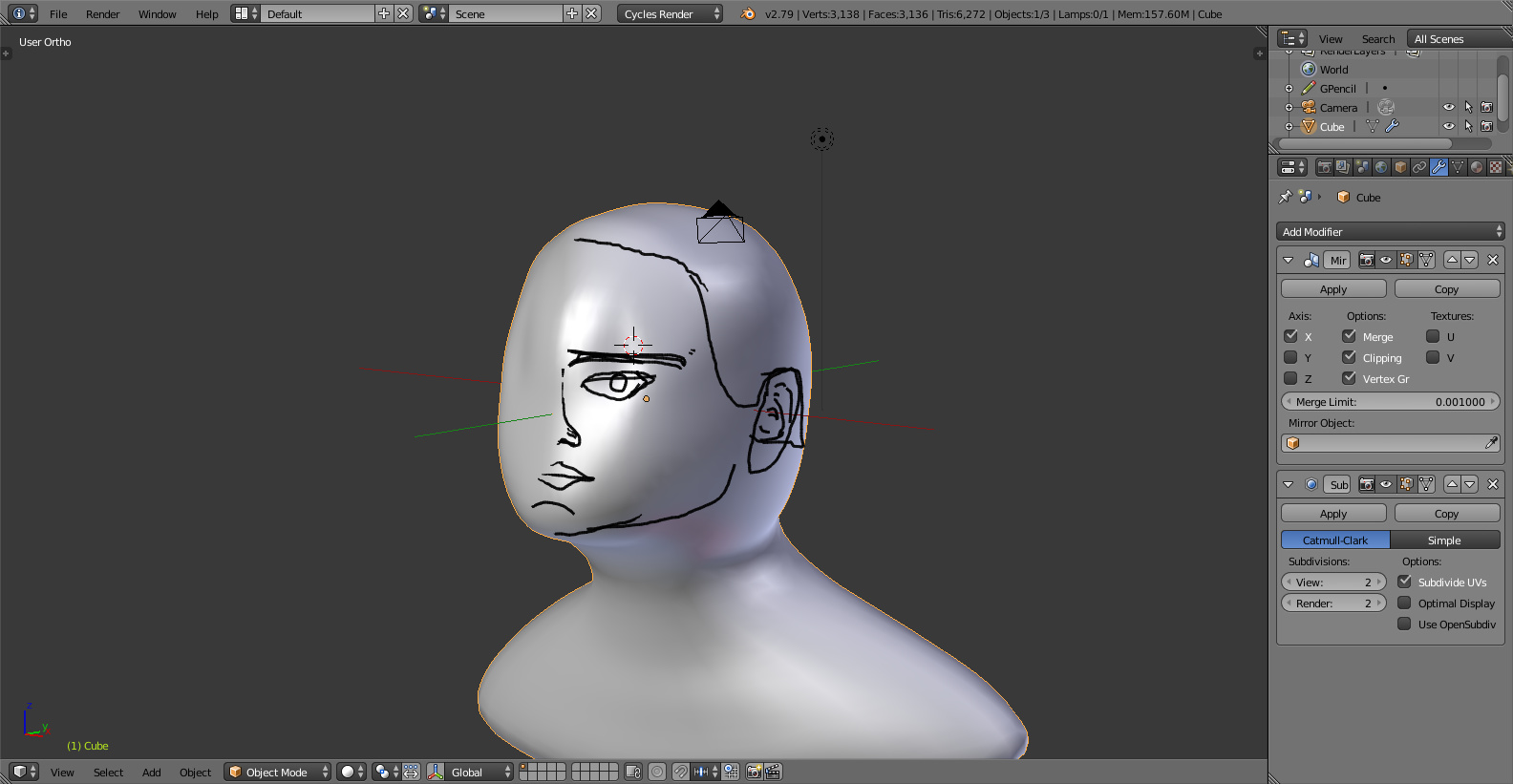Click Cube's modifier wrench icon in outliner
Screen dimensions: 1513x784
(1392, 126)
